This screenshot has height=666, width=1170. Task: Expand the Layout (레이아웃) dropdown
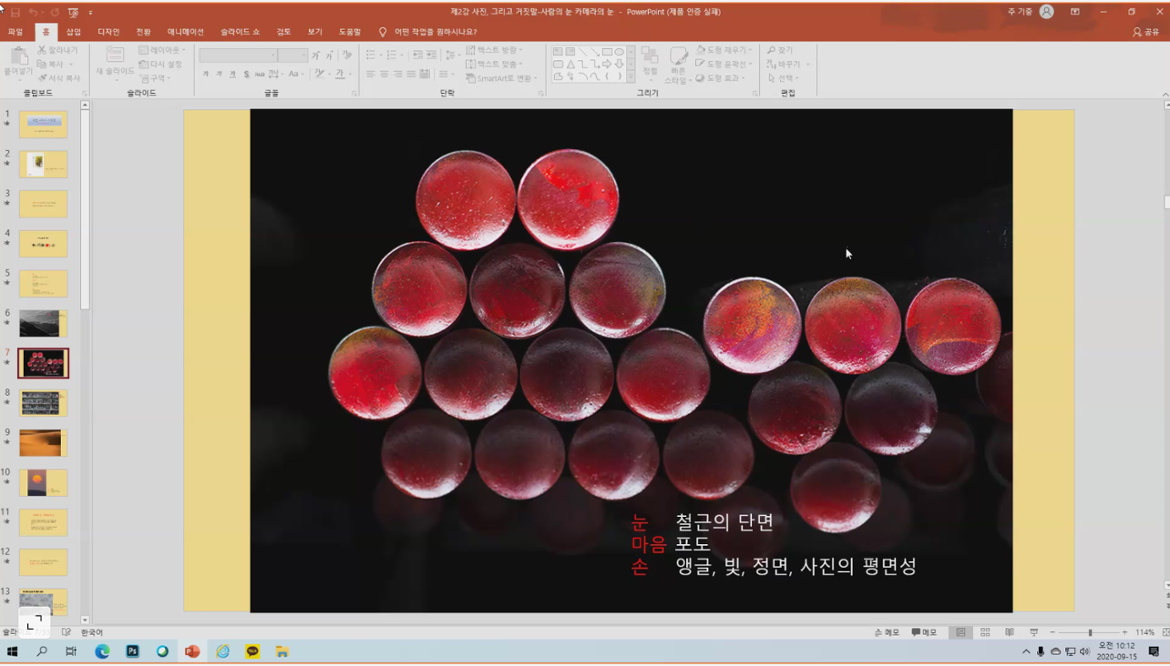[x=162, y=50]
